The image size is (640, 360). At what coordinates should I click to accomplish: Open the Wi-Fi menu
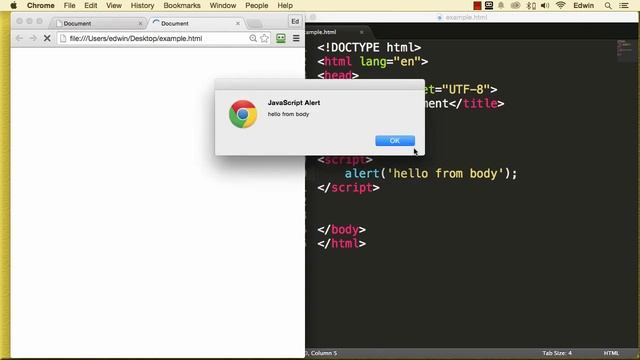tap(560, 5)
